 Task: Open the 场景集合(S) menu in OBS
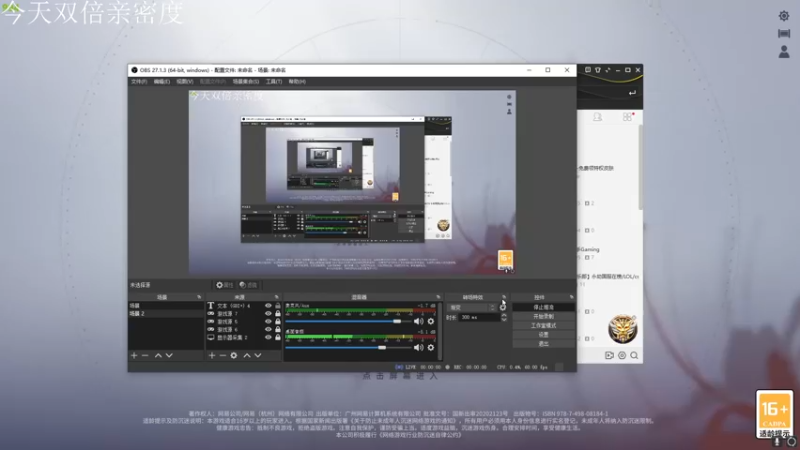(x=246, y=82)
